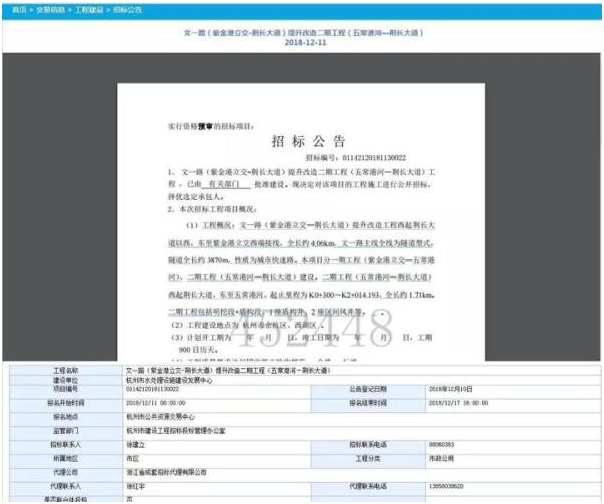604x504 pixels.
Task: Open the 工程建设 breadcrumb link
Action: point(89,10)
